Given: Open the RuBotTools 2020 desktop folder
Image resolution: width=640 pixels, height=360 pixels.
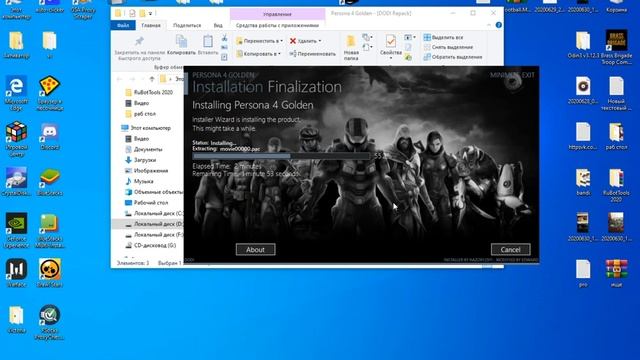Looking at the screenshot, I should [x=616, y=185].
